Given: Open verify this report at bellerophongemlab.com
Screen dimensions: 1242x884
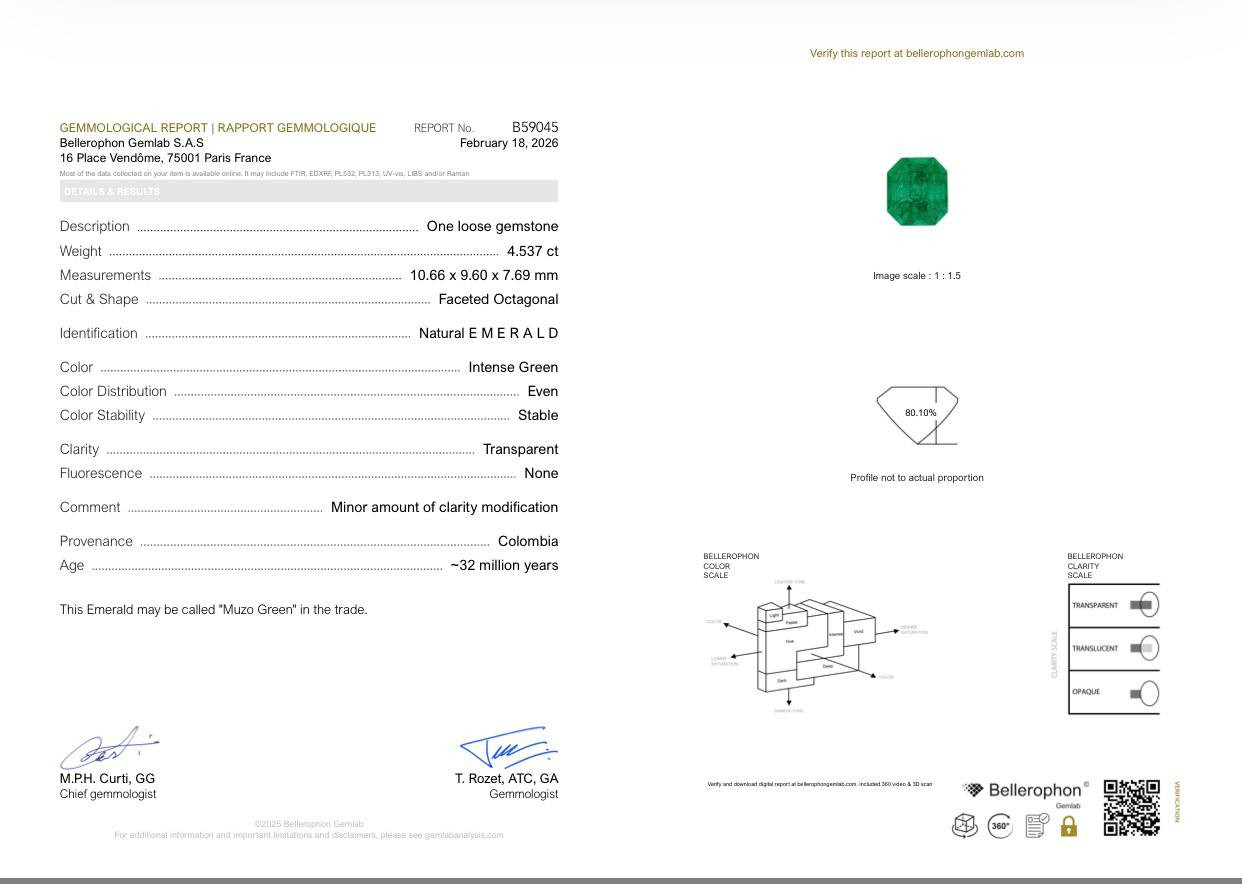Looking at the screenshot, I should (x=915, y=53).
